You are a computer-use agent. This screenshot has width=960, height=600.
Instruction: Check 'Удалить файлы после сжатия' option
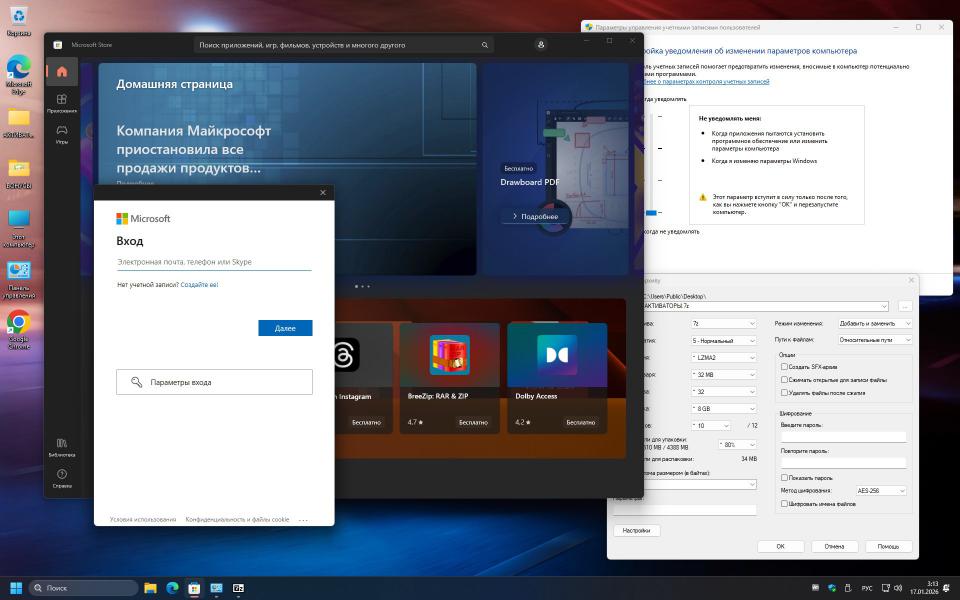click(784, 393)
